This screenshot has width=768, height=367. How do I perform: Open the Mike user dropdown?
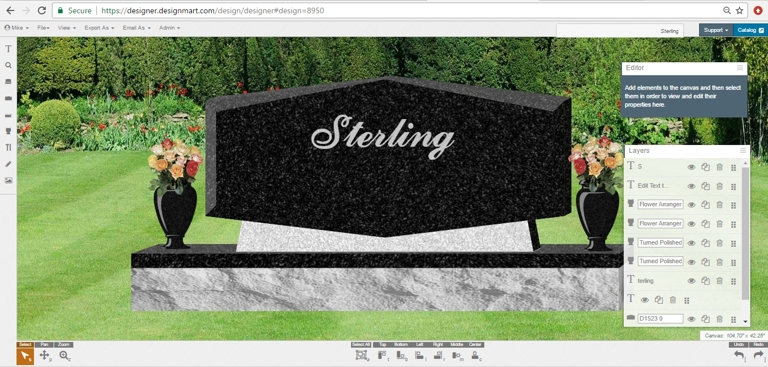tap(17, 28)
